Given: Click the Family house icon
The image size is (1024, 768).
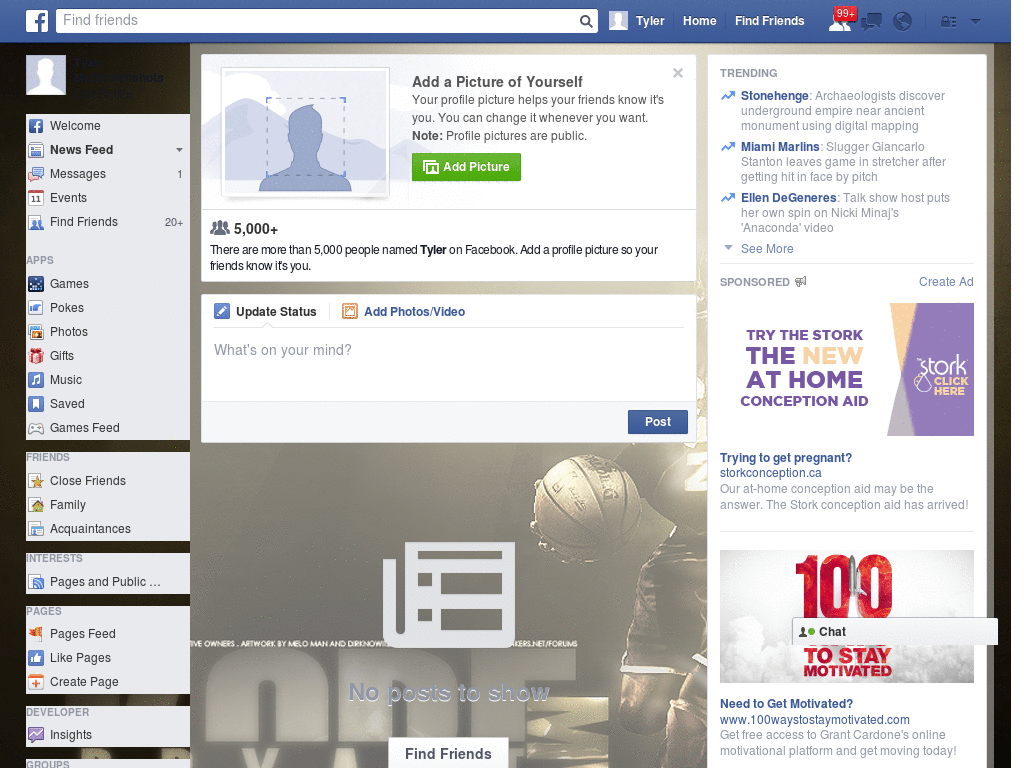Looking at the screenshot, I should tap(36, 505).
